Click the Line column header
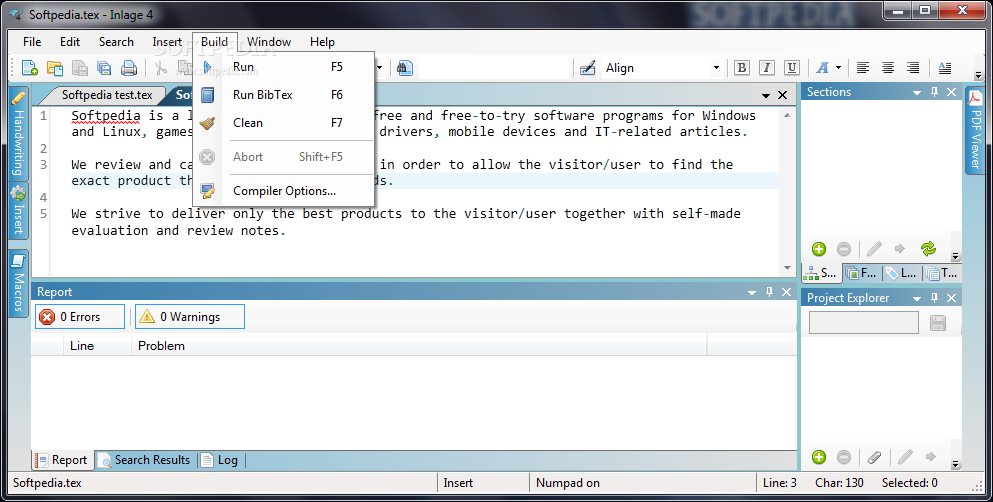This screenshot has width=993, height=502. coord(96,346)
